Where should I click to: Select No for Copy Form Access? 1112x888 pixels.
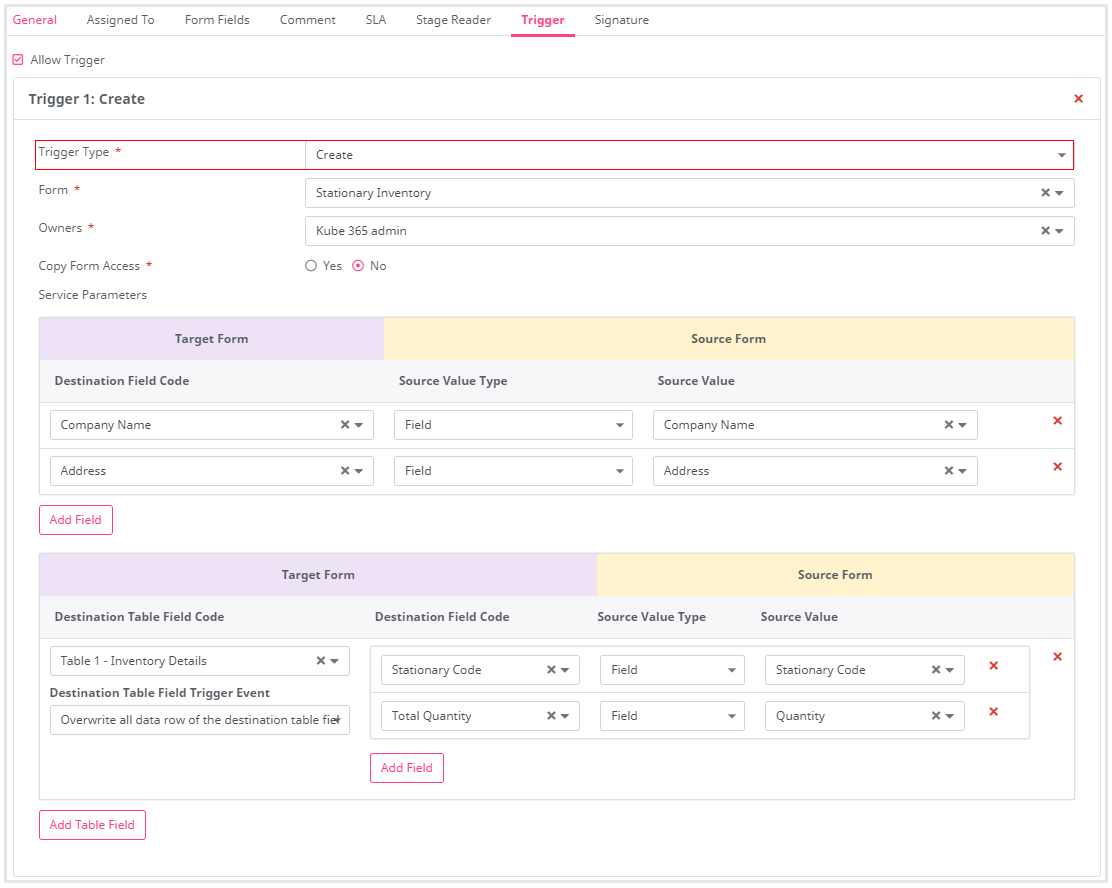point(358,266)
